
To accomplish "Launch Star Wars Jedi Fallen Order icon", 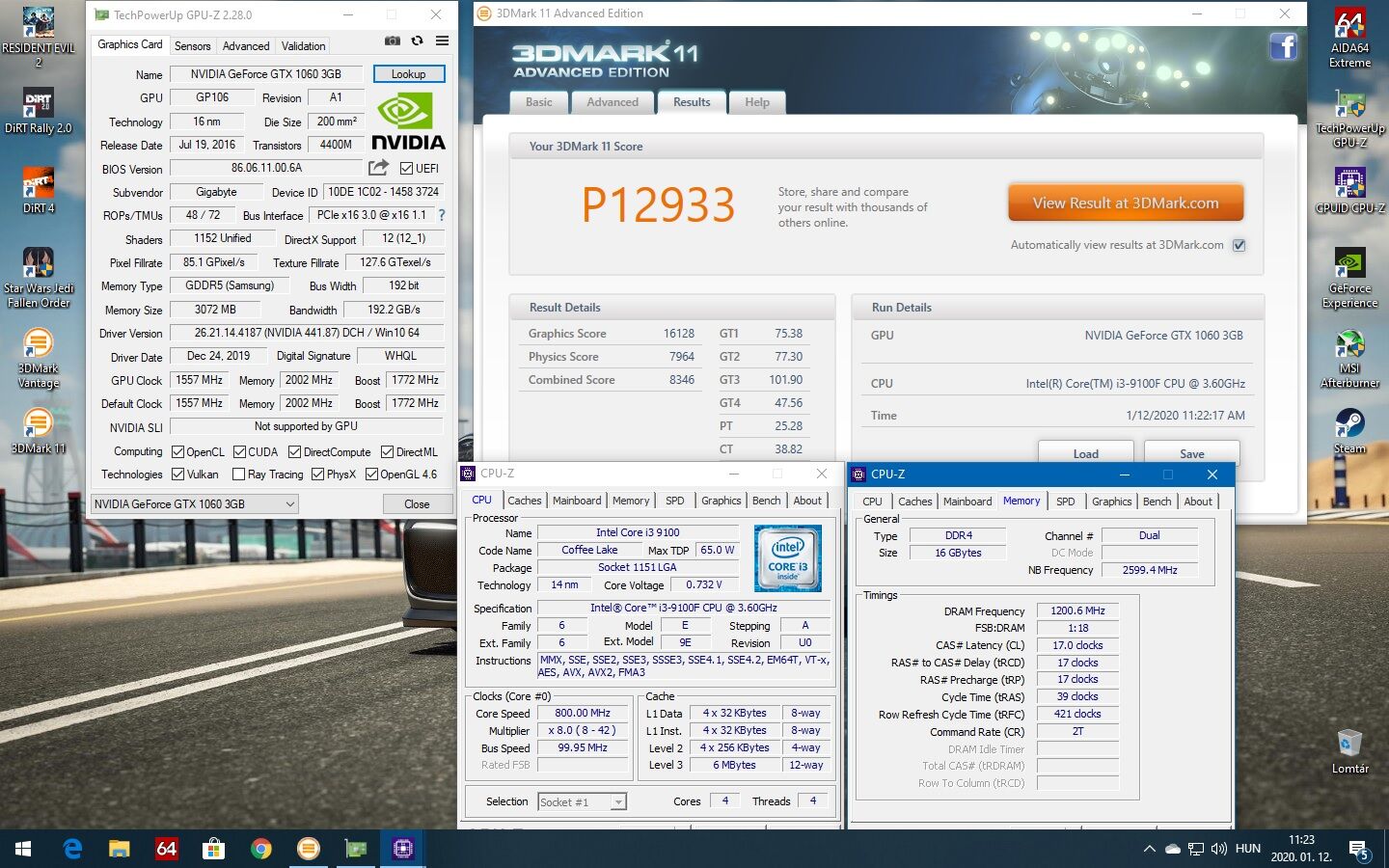I will pos(39,278).
